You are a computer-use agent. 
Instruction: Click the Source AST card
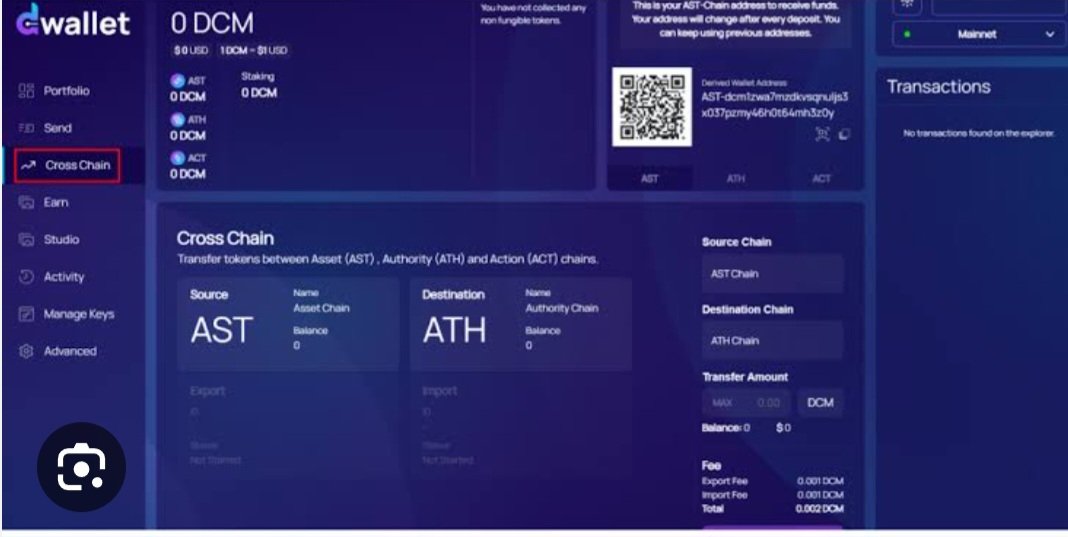point(288,324)
